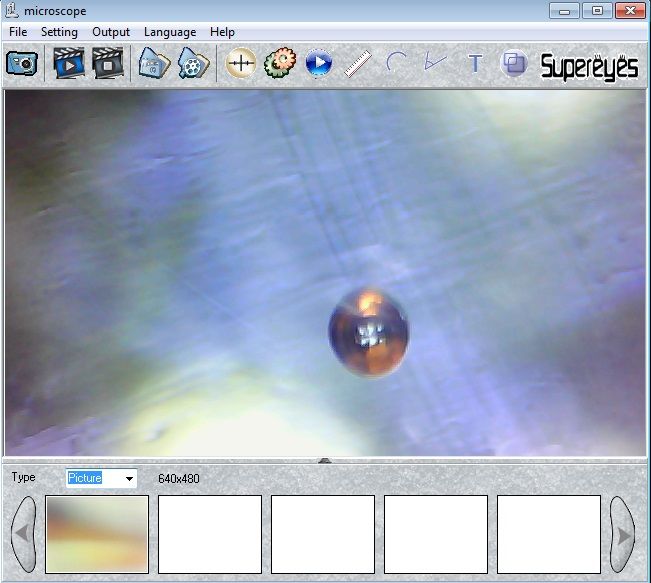Select the angle measurement tool
This screenshot has width=651, height=583.
pos(435,62)
